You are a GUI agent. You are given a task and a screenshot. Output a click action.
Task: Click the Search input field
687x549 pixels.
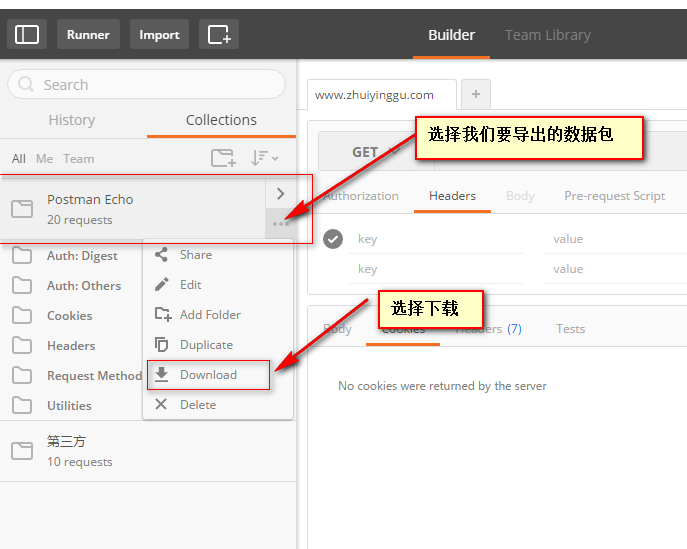[146, 84]
